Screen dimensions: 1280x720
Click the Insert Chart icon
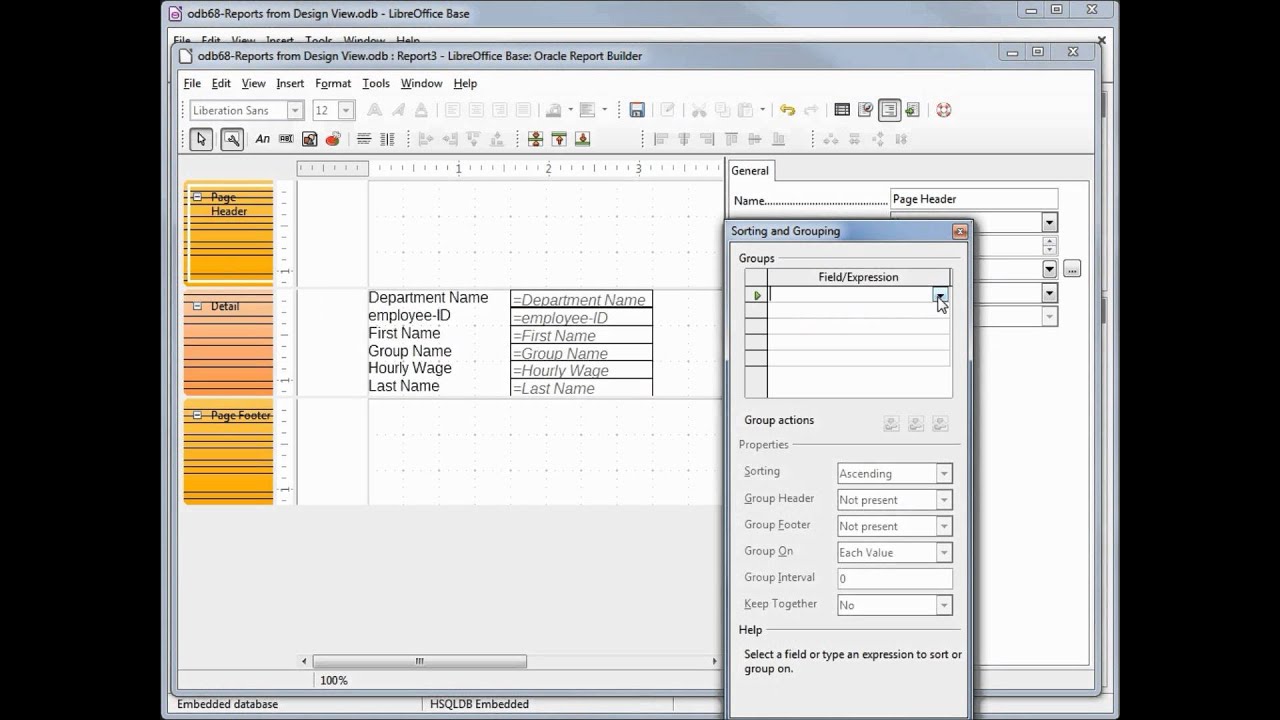[333, 139]
